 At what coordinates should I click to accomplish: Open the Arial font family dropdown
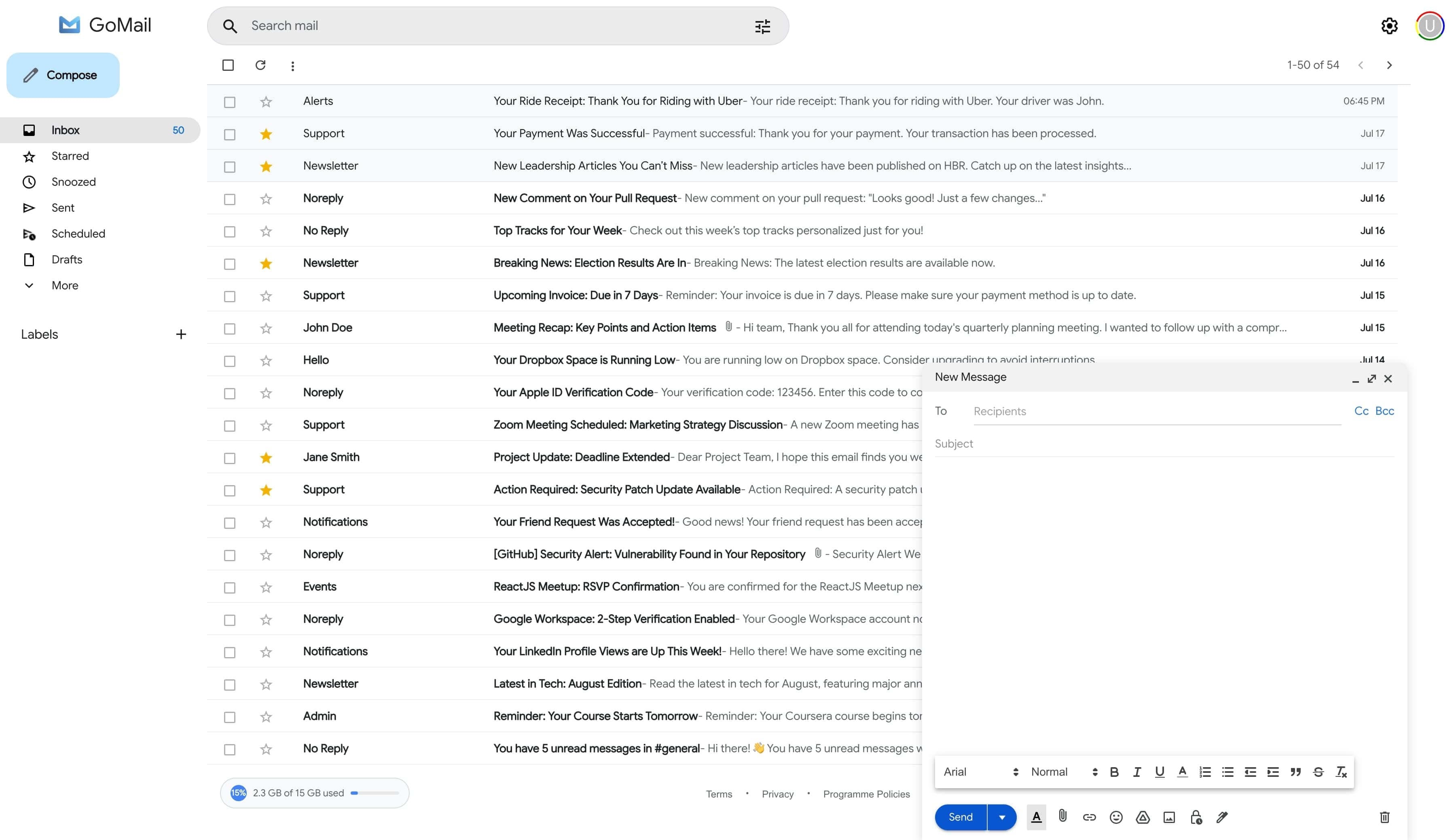pos(980,772)
